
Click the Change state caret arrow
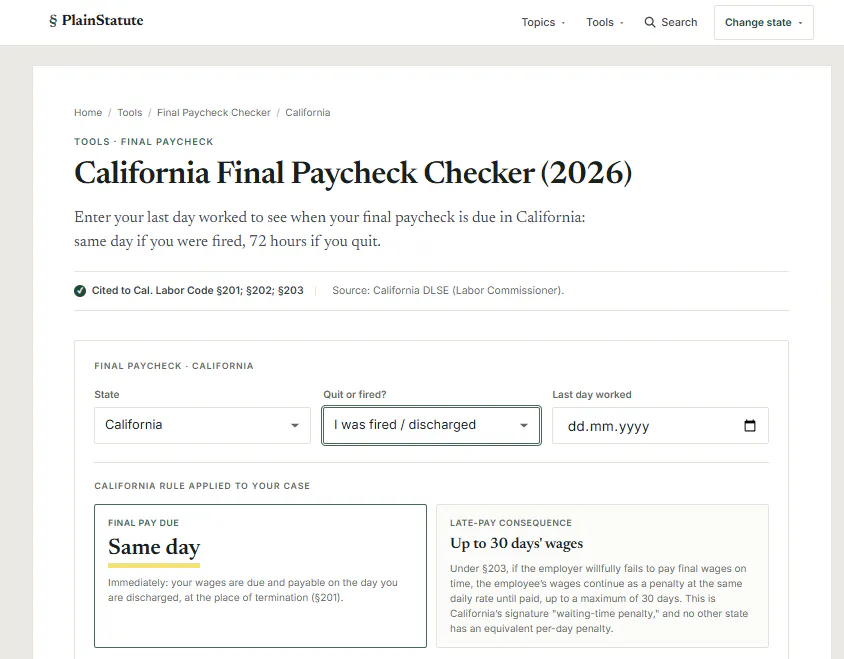pos(800,23)
